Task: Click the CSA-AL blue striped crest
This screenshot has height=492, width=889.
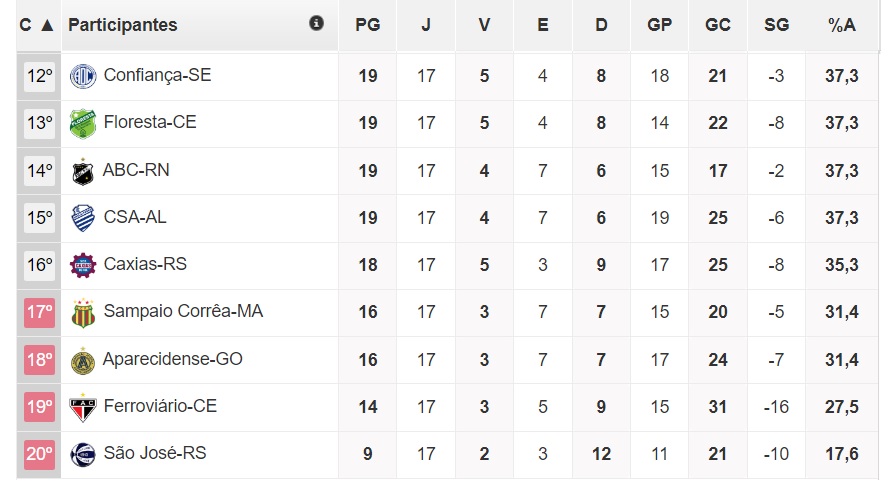Action: 82,218
